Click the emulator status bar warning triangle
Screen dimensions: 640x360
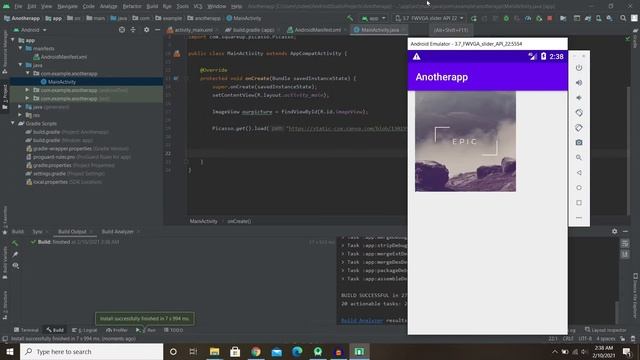[x=416, y=56]
